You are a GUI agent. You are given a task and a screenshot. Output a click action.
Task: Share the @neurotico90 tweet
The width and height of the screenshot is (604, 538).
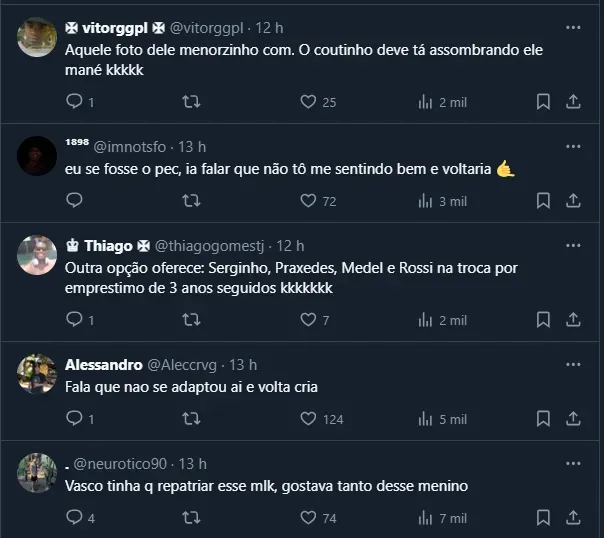(x=574, y=518)
